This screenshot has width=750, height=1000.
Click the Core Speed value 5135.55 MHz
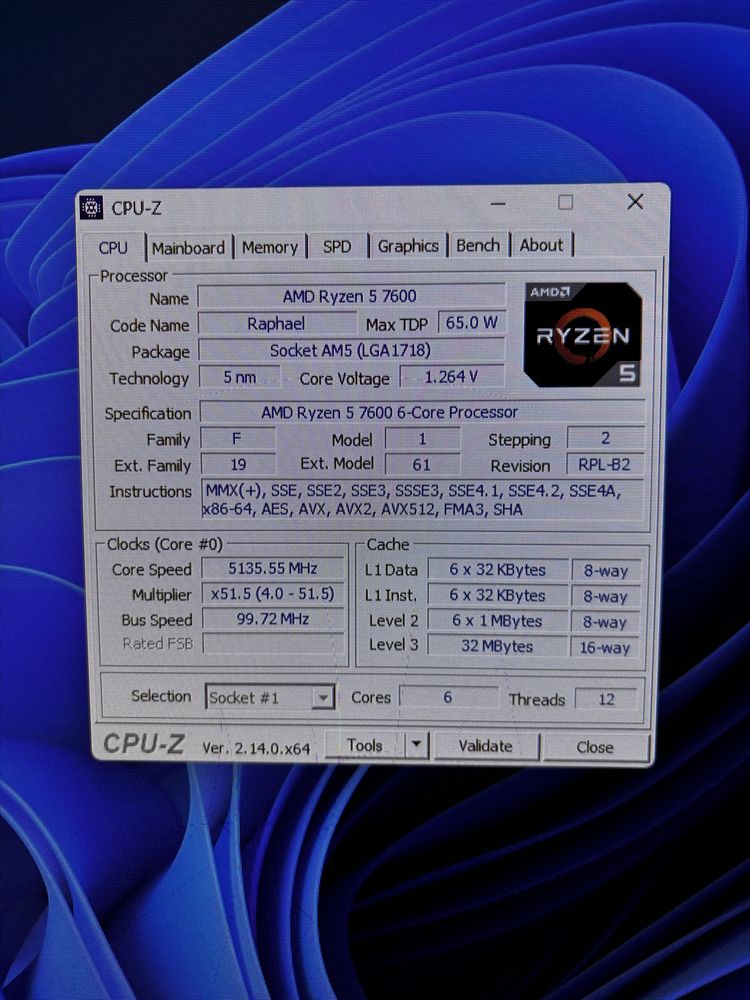pos(273,568)
